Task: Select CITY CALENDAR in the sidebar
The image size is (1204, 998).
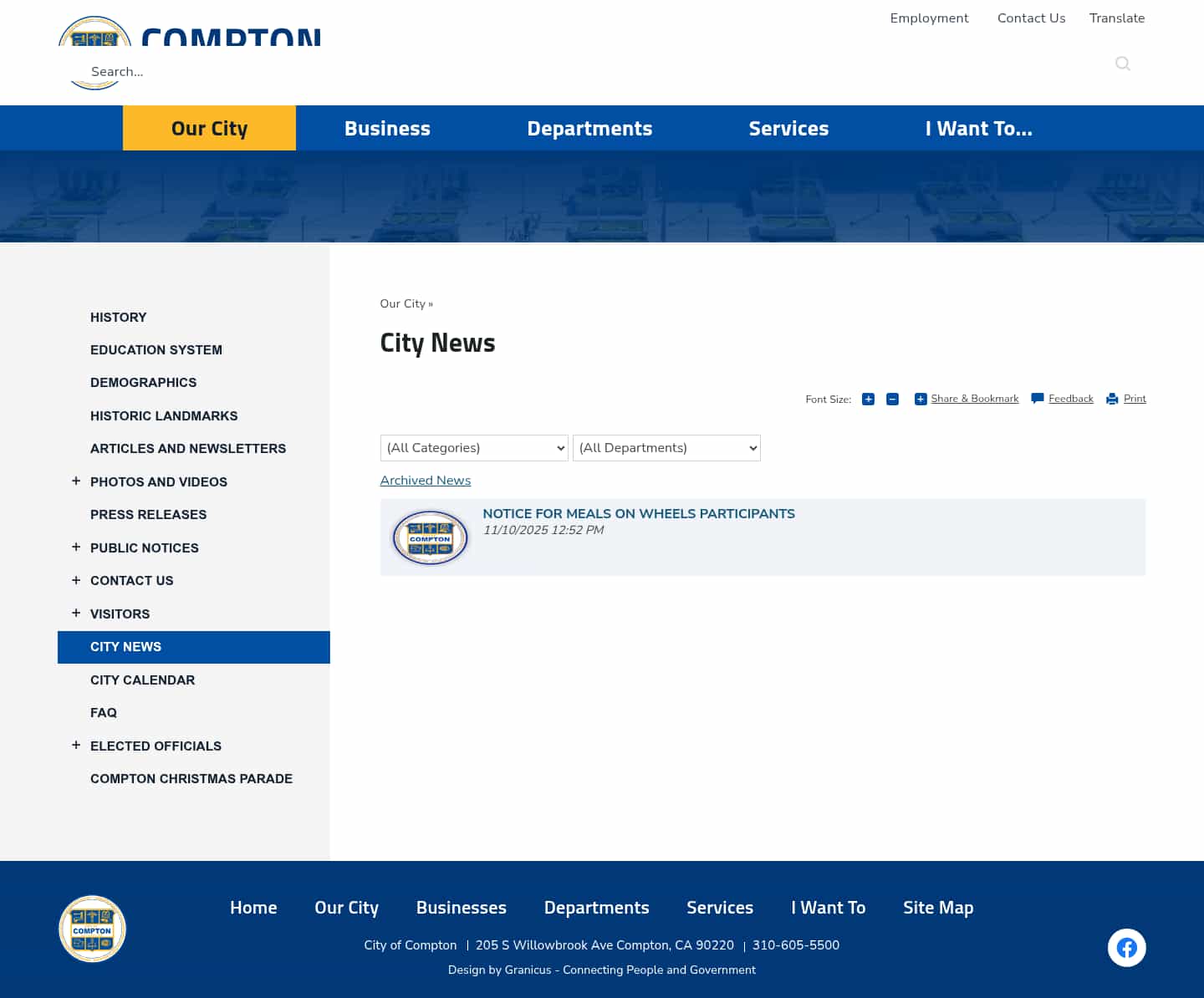Action: click(142, 680)
